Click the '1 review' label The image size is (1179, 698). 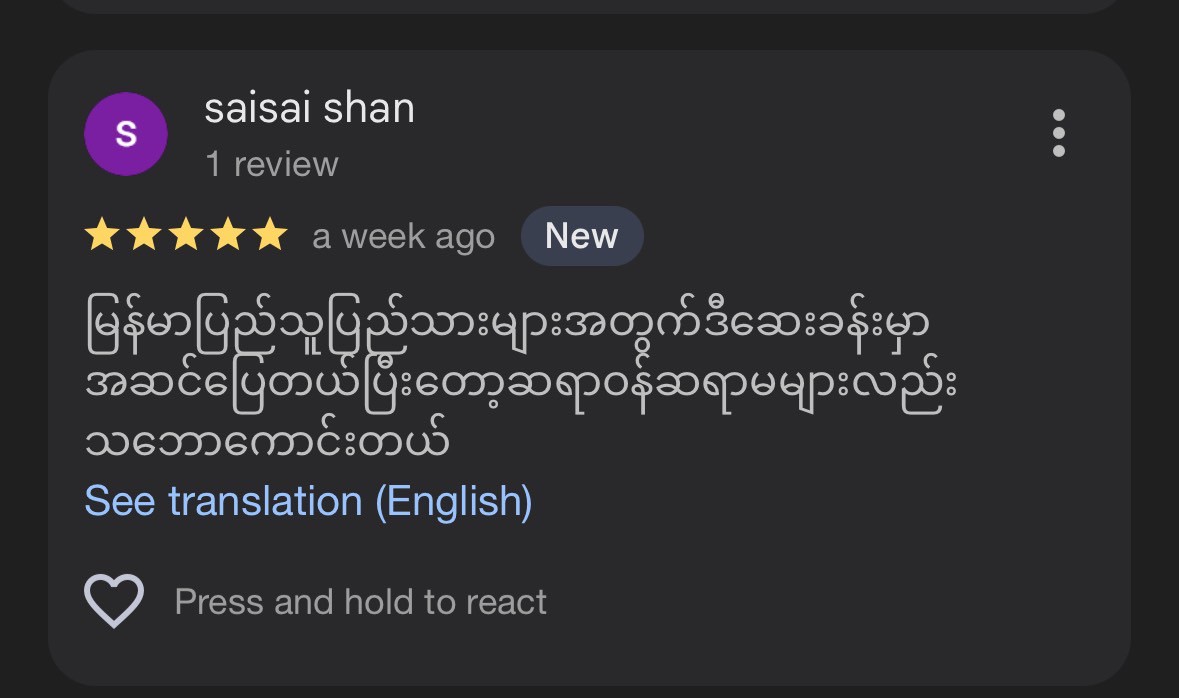point(272,163)
